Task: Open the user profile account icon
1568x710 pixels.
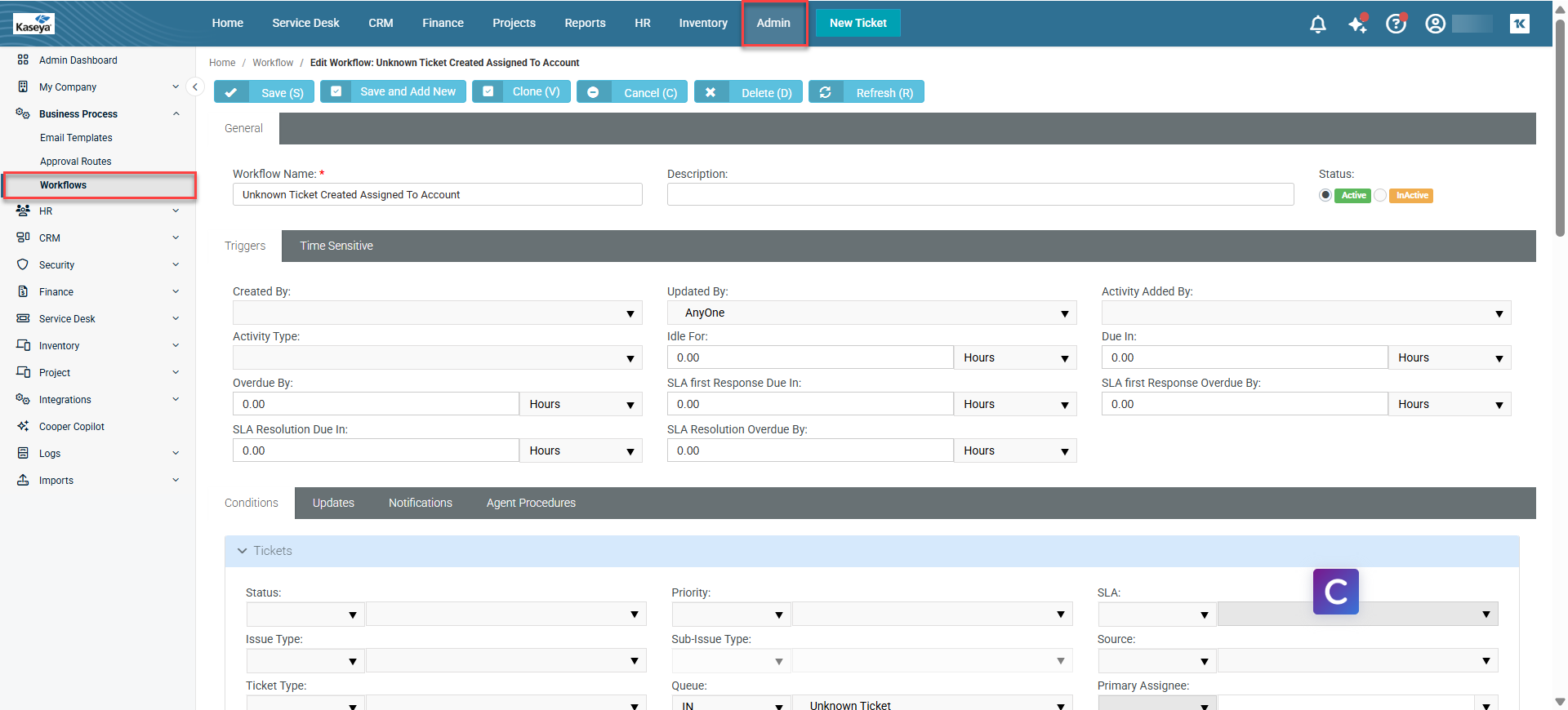Action: click(x=1435, y=24)
